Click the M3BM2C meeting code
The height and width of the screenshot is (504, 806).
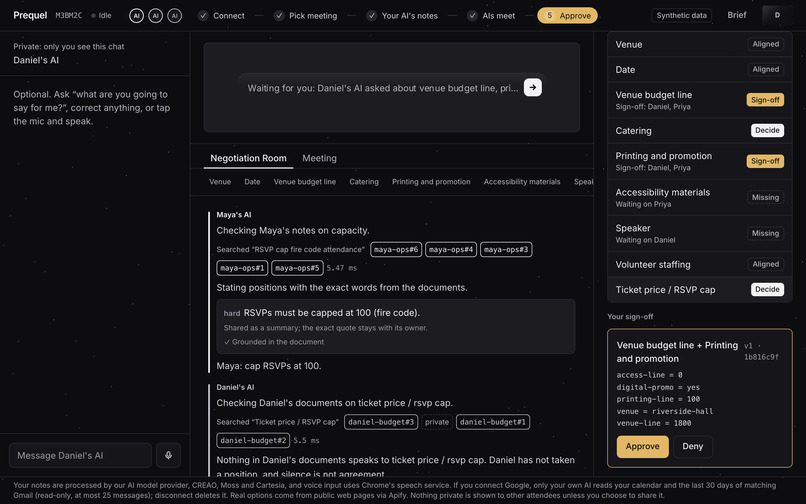coord(69,15)
